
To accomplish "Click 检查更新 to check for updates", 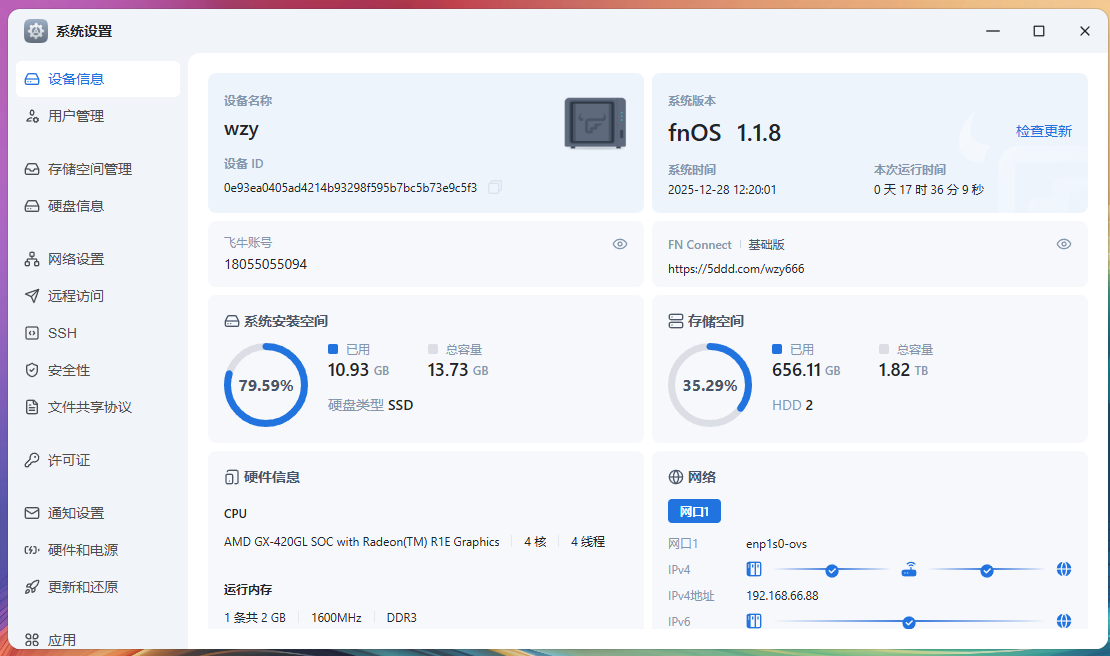I will pos(1043,131).
